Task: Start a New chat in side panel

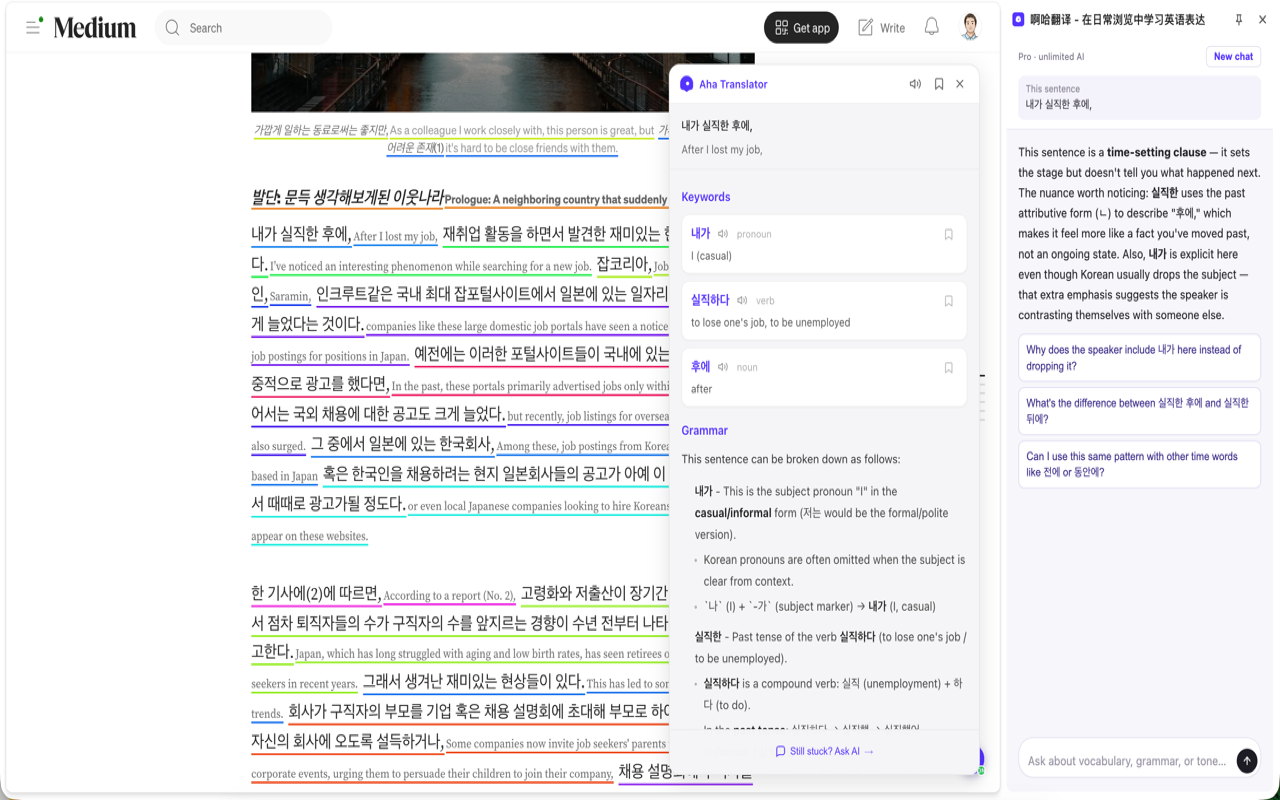Action: [x=1233, y=57]
